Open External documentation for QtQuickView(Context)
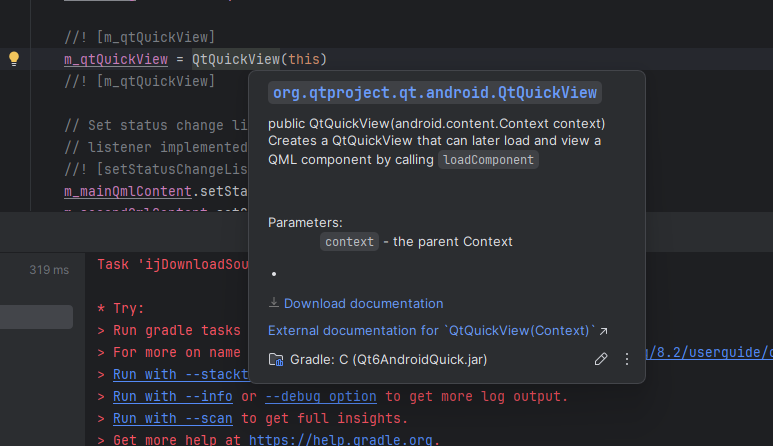The width and height of the screenshot is (773, 446). point(431,331)
